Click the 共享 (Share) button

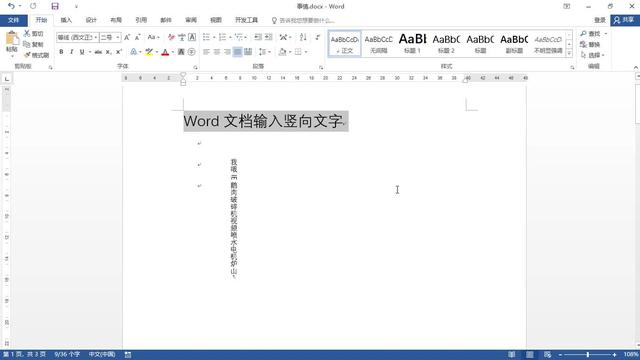[x=625, y=20]
